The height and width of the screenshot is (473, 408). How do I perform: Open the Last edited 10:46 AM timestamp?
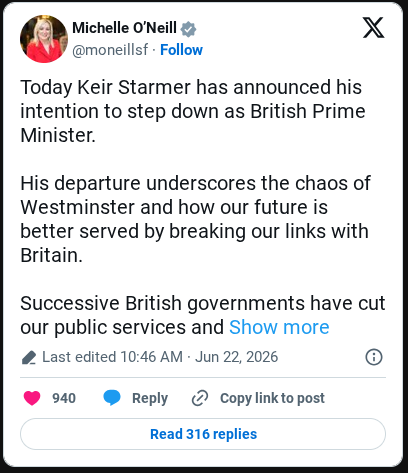[x=112, y=357]
